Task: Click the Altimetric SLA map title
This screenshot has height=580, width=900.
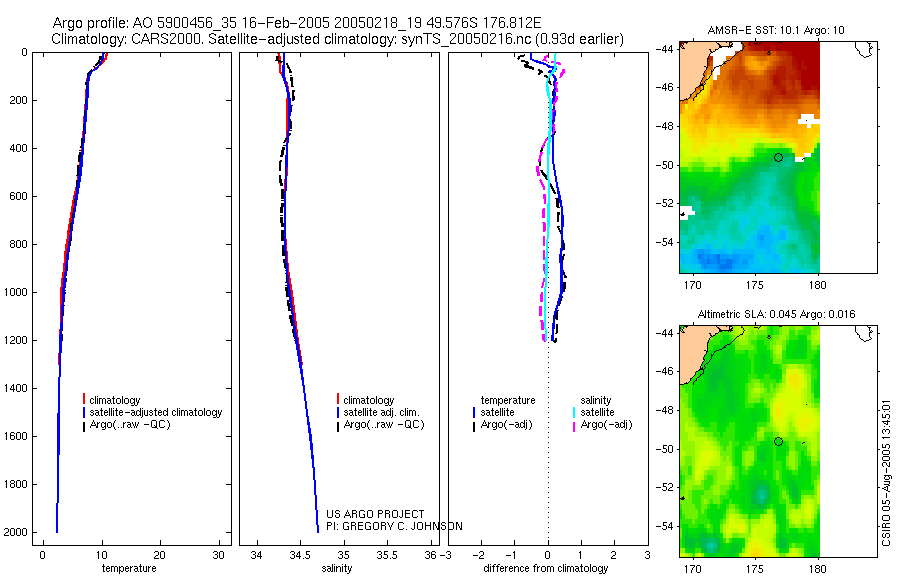Action: (x=776, y=314)
